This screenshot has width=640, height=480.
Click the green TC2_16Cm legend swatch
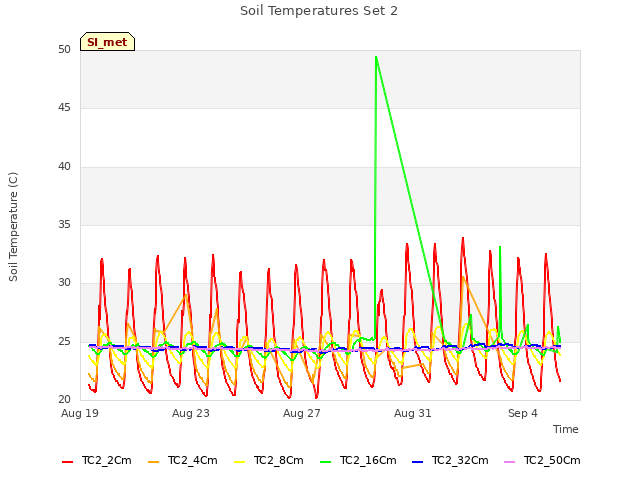pyautogui.click(x=326, y=462)
